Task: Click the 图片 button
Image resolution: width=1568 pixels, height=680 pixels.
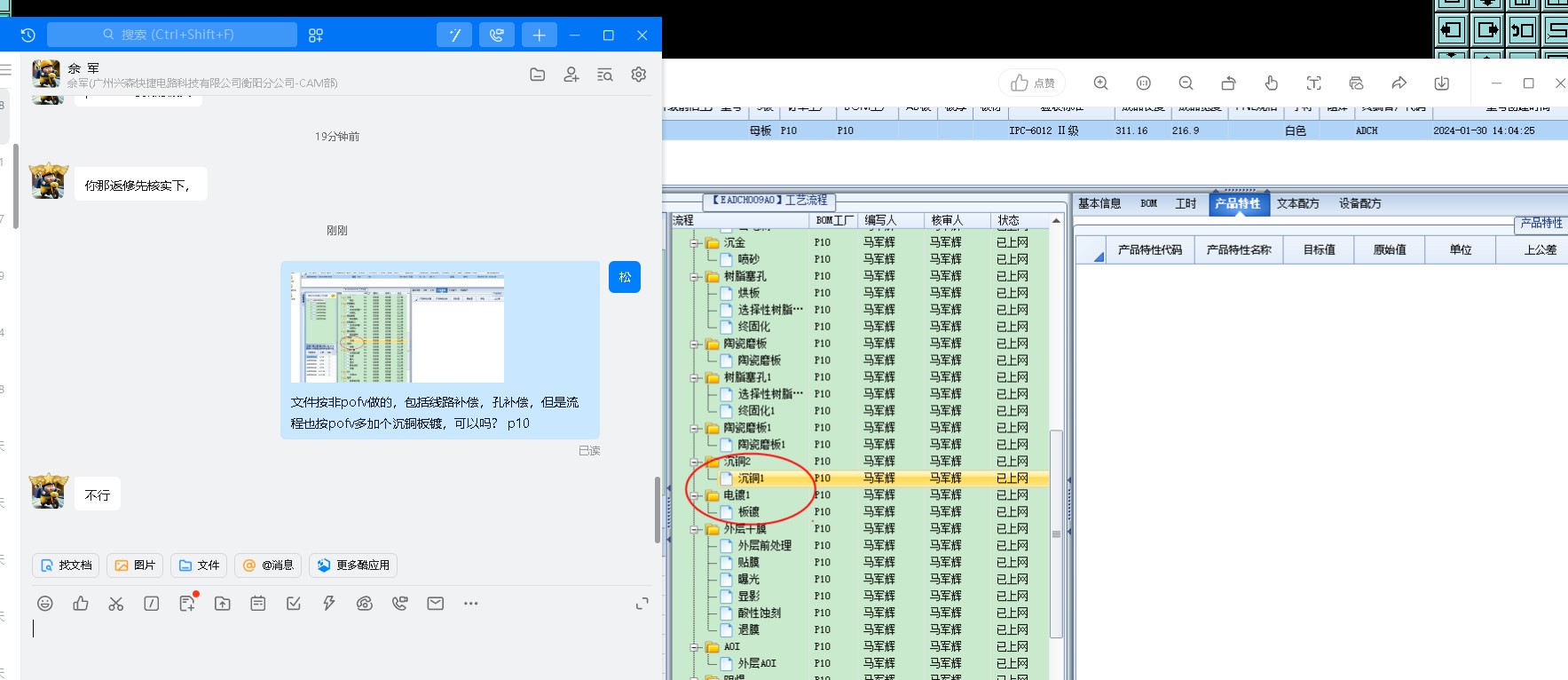Action: 135,565
